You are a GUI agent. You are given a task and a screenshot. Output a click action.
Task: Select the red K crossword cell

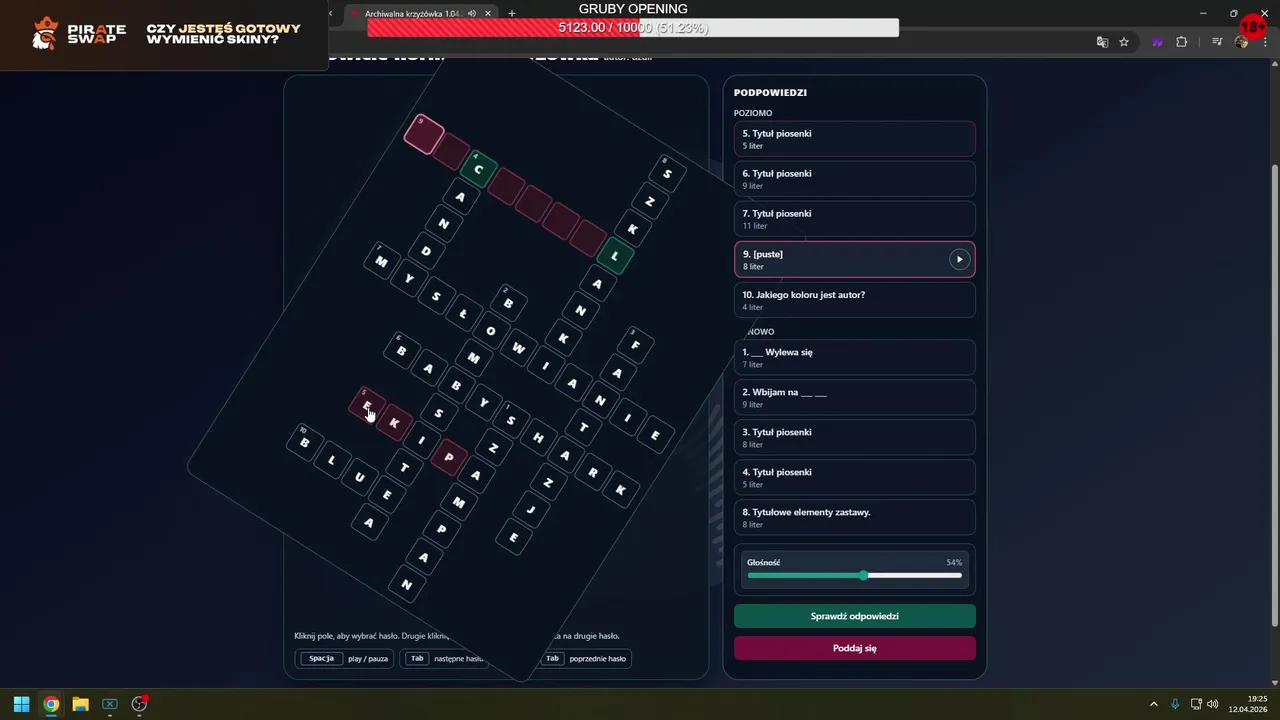coord(394,423)
